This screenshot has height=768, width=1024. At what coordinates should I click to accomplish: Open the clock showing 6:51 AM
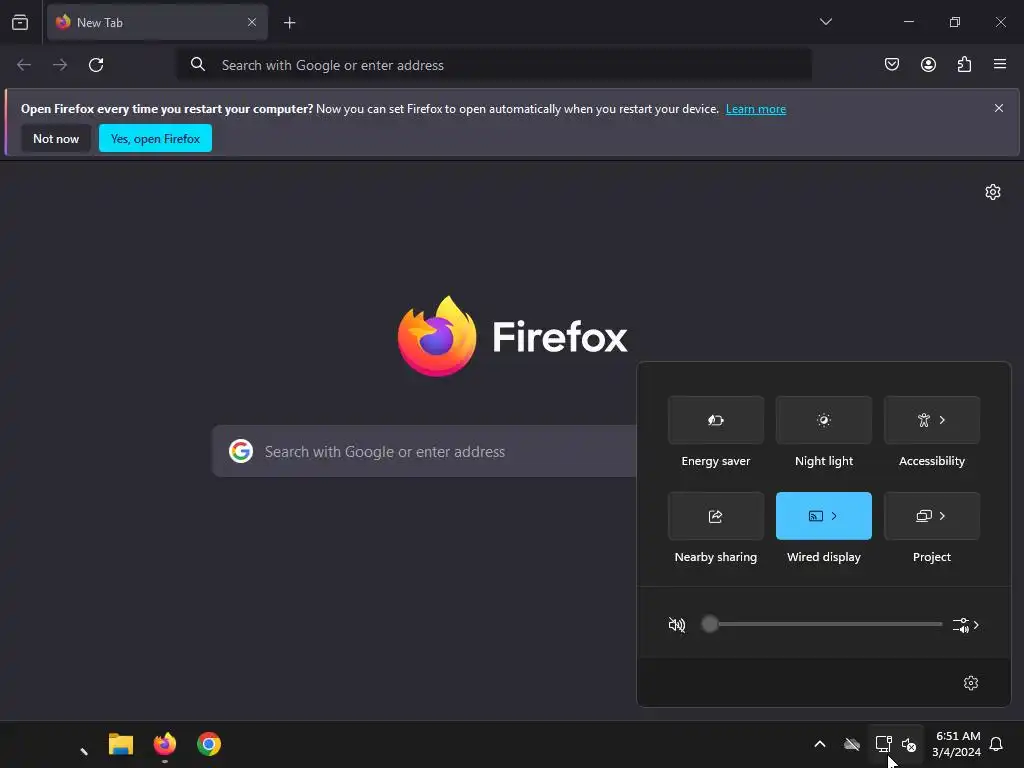957,744
